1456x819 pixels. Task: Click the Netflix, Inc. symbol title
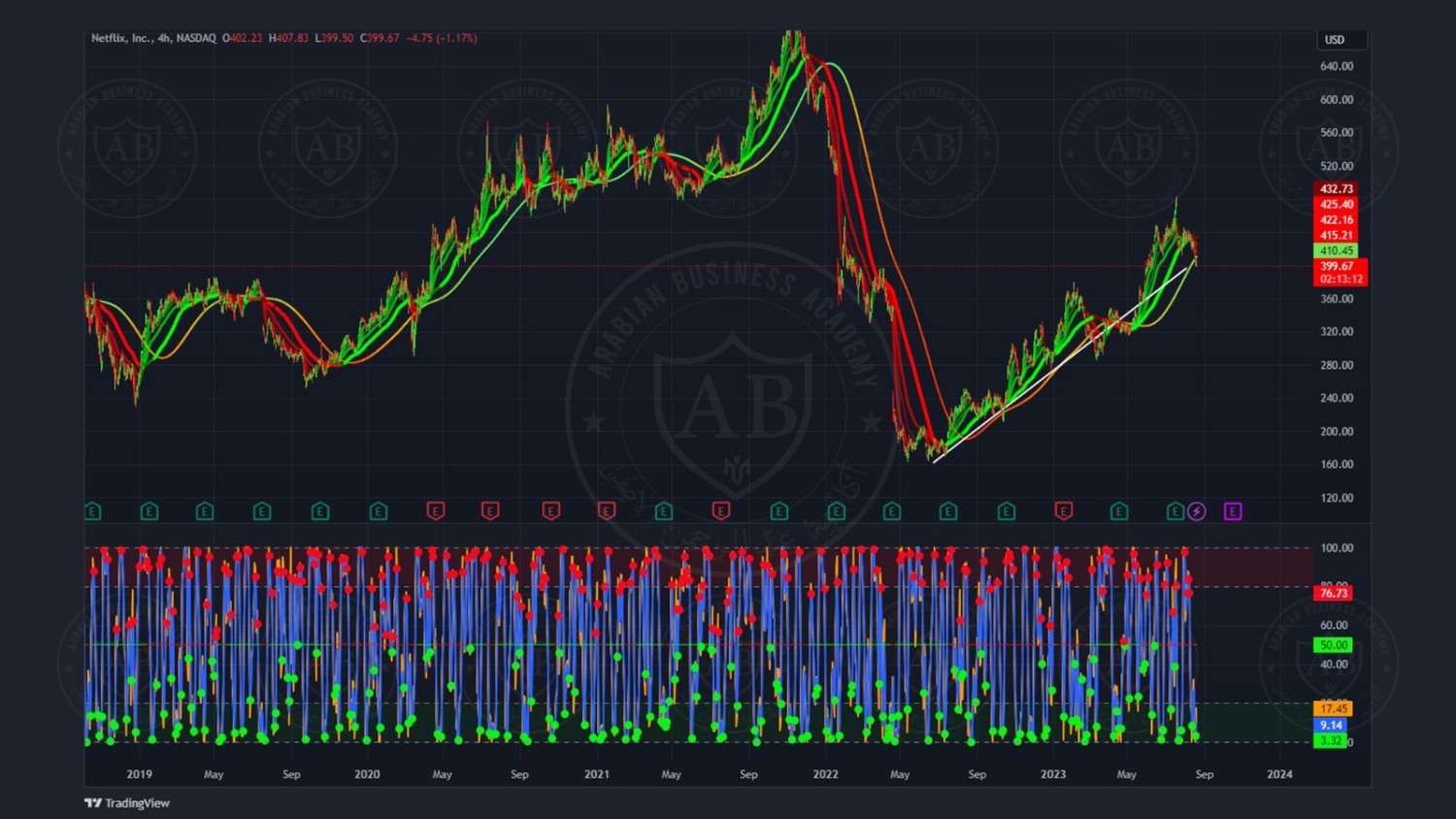[121, 38]
